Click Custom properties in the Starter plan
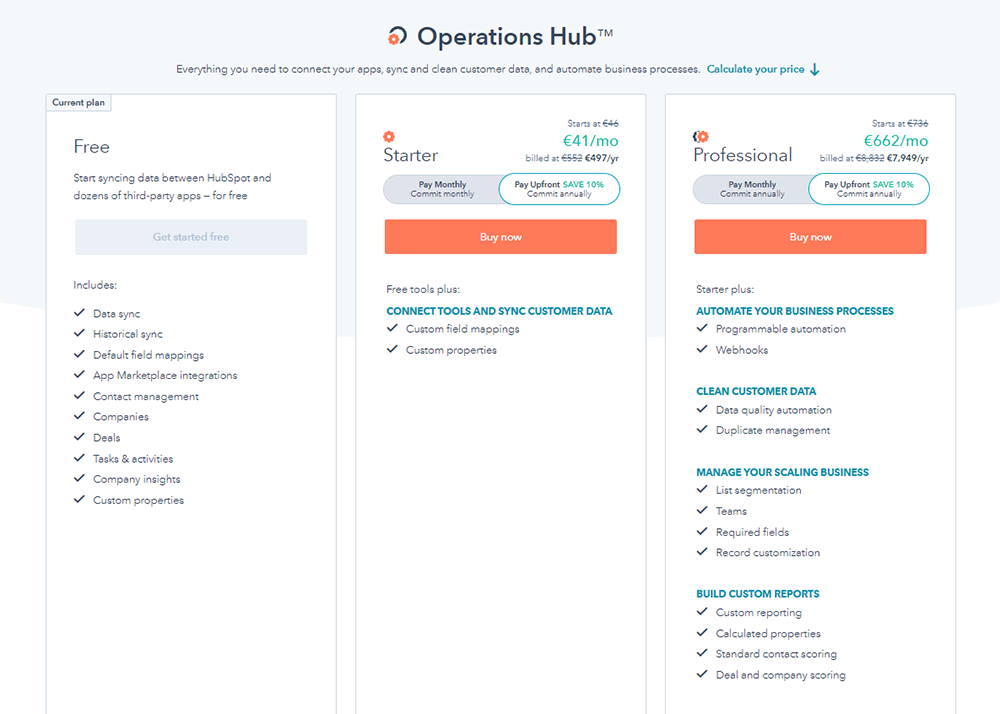The image size is (1000, 714). pos(452,350)
